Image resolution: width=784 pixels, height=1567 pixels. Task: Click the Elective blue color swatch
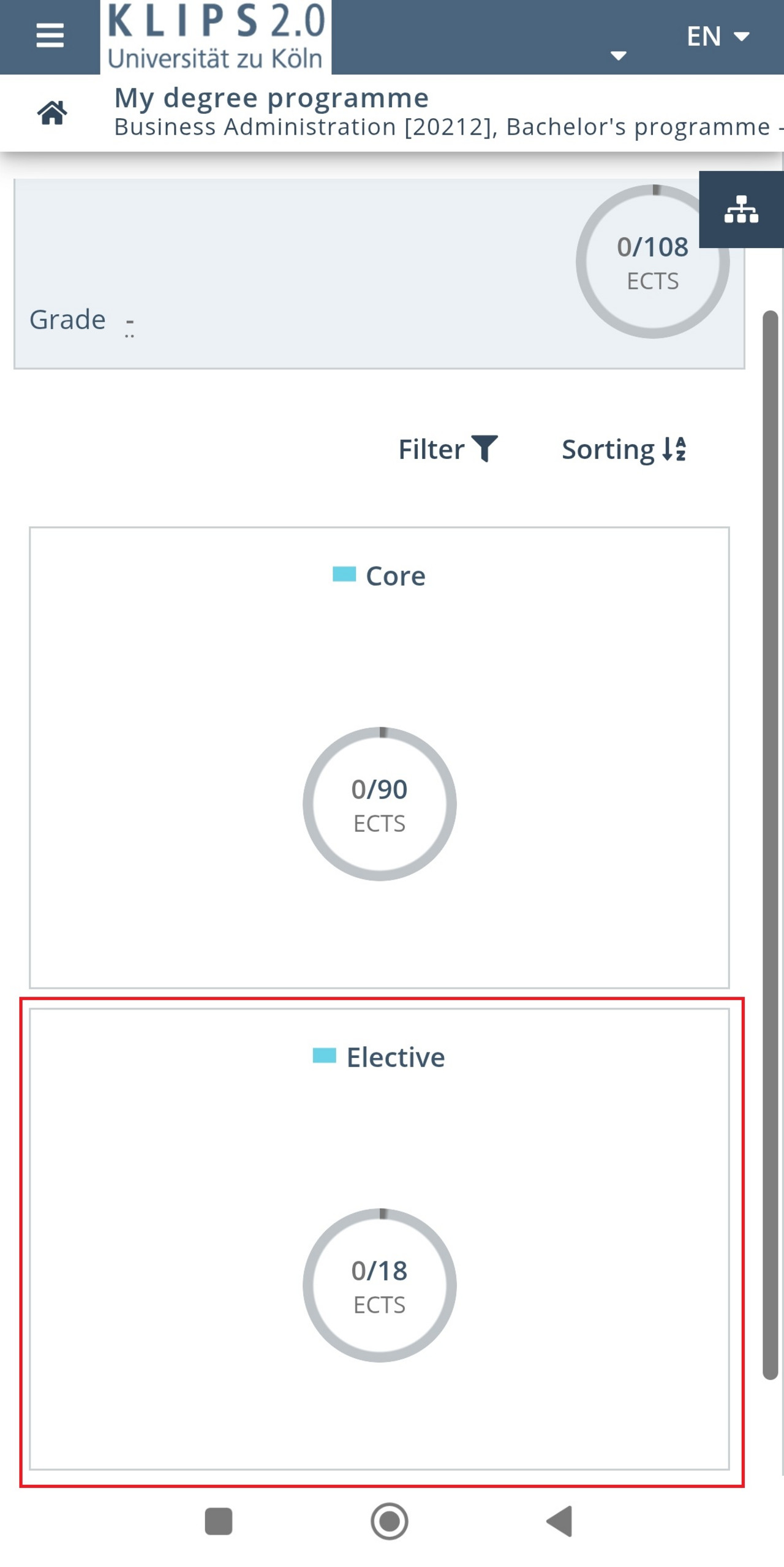[325, 1055]
